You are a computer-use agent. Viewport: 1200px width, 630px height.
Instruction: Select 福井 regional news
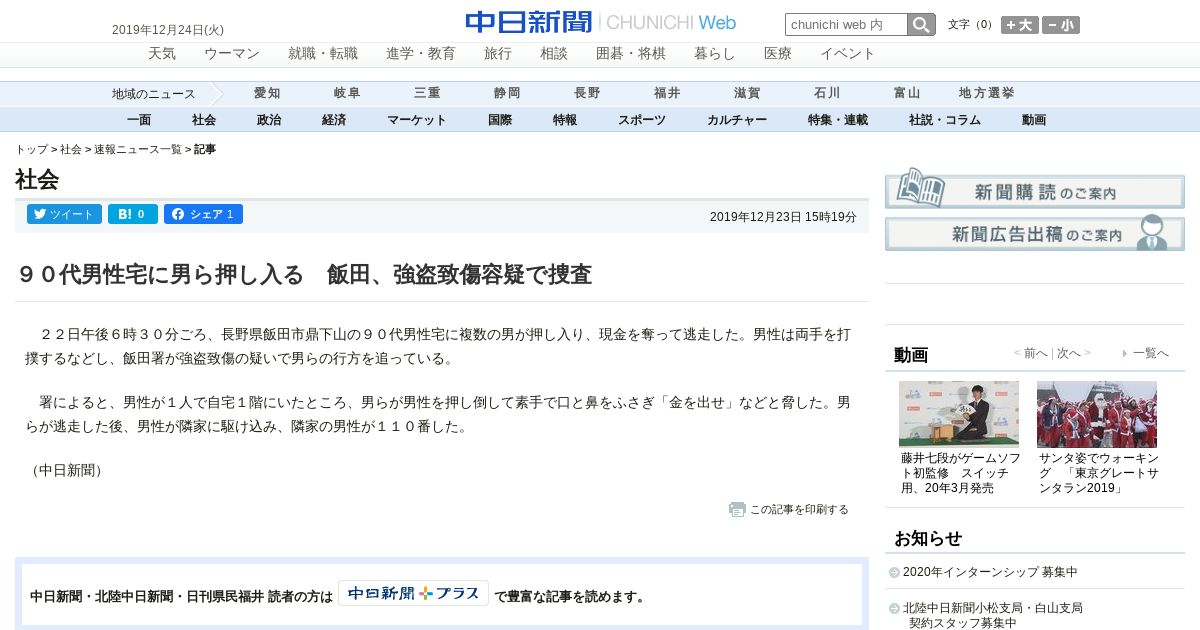pyautogui.click(x=667, y=93)
